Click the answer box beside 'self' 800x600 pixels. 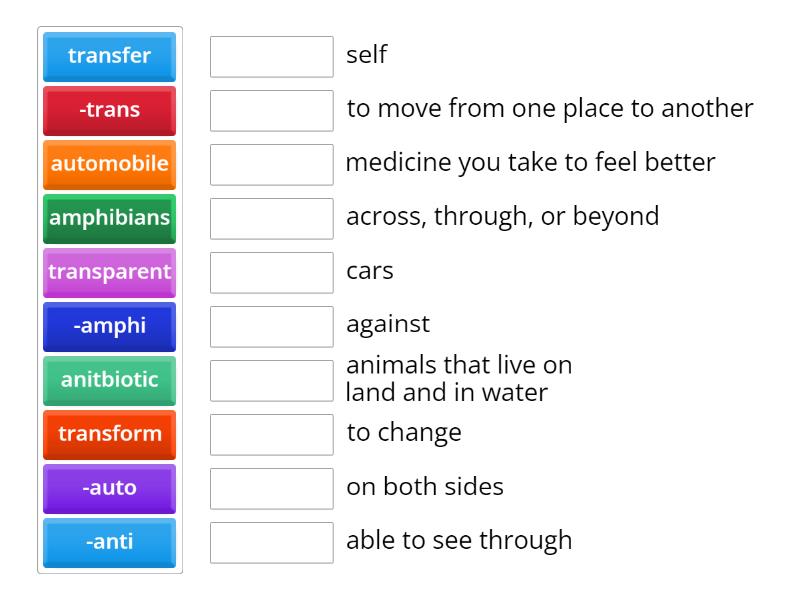point(271,57)
